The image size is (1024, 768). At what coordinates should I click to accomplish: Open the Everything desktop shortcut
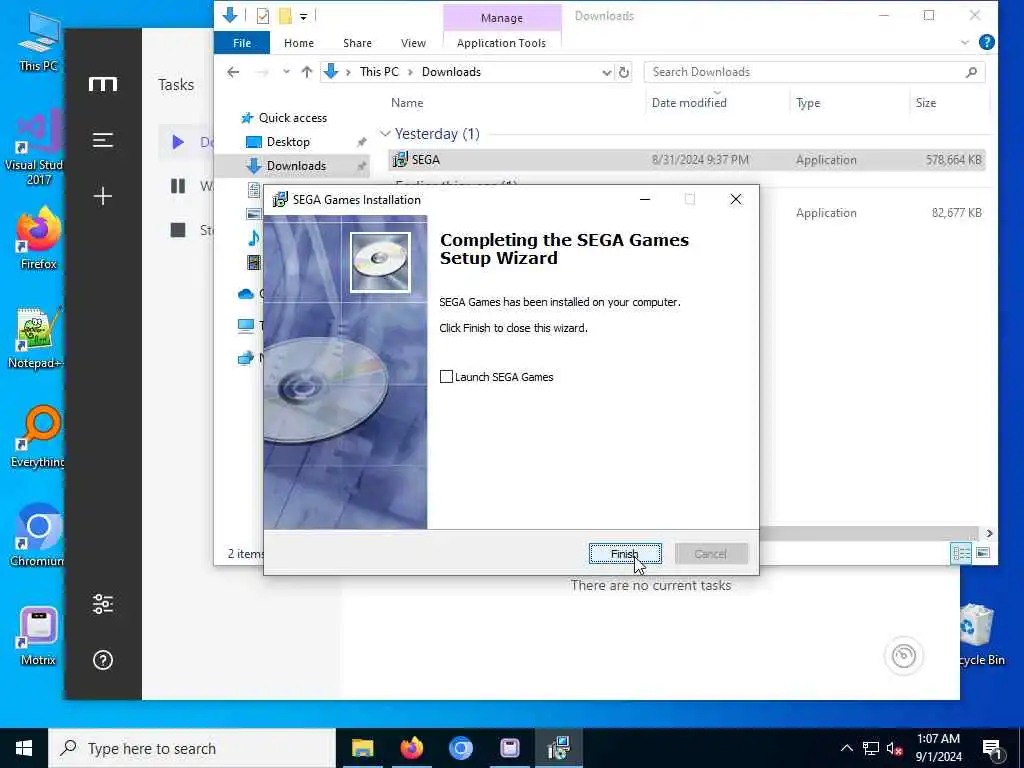click(x=37, y=438)
